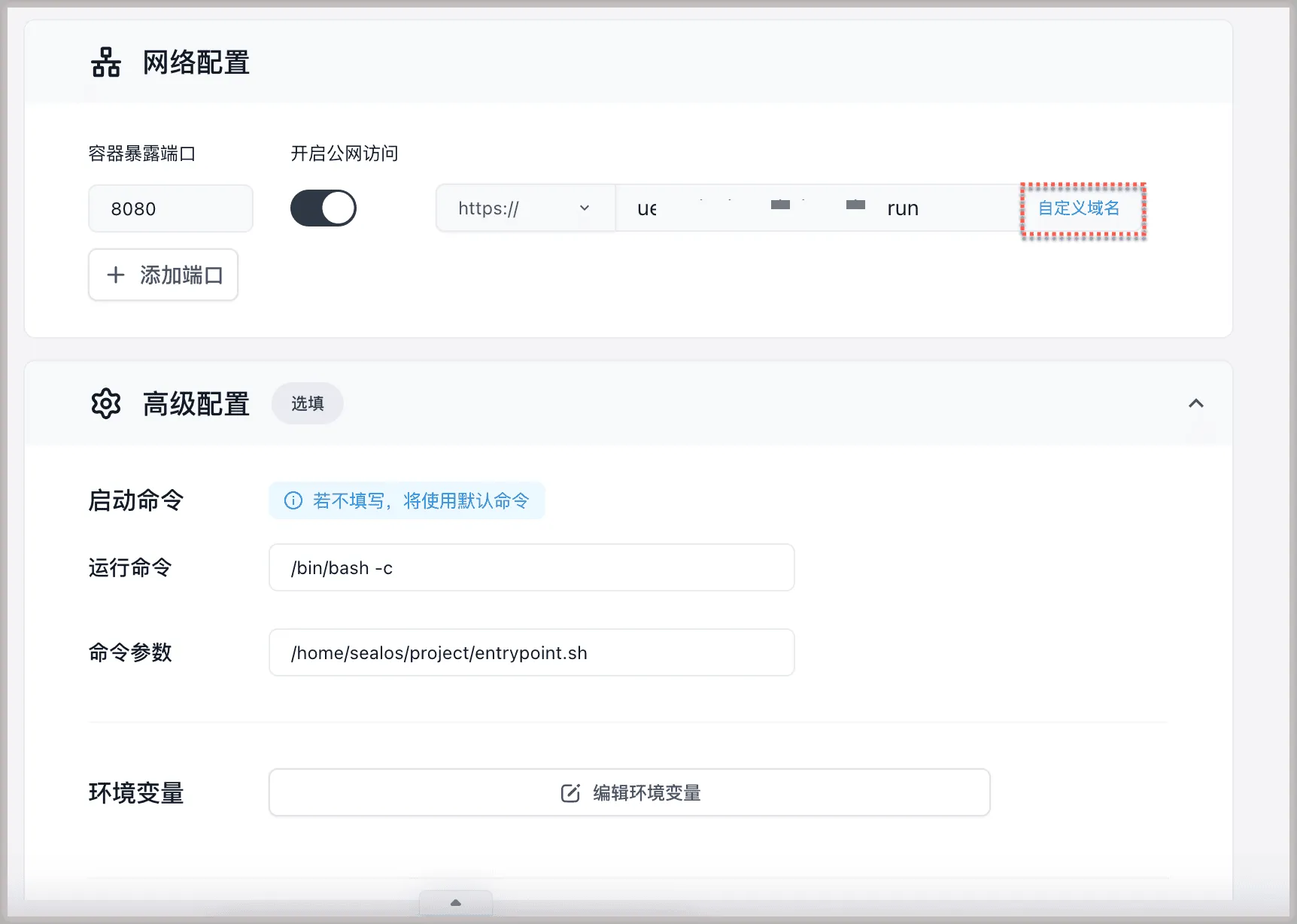
Task: Collapse the 高级配置 section with the chevron
Action: (1195, 404)
